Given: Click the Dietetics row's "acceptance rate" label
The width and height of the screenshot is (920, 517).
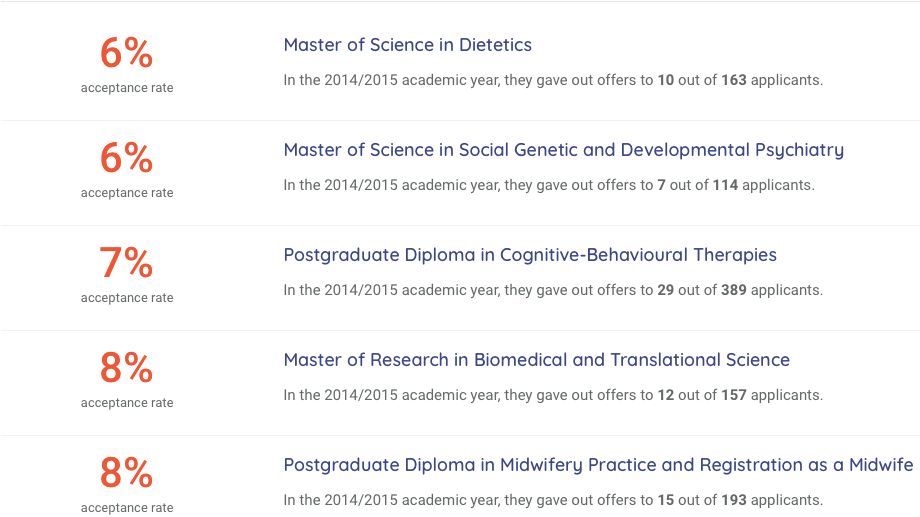Looking at the screenshot, I should [x=127, y=88].
